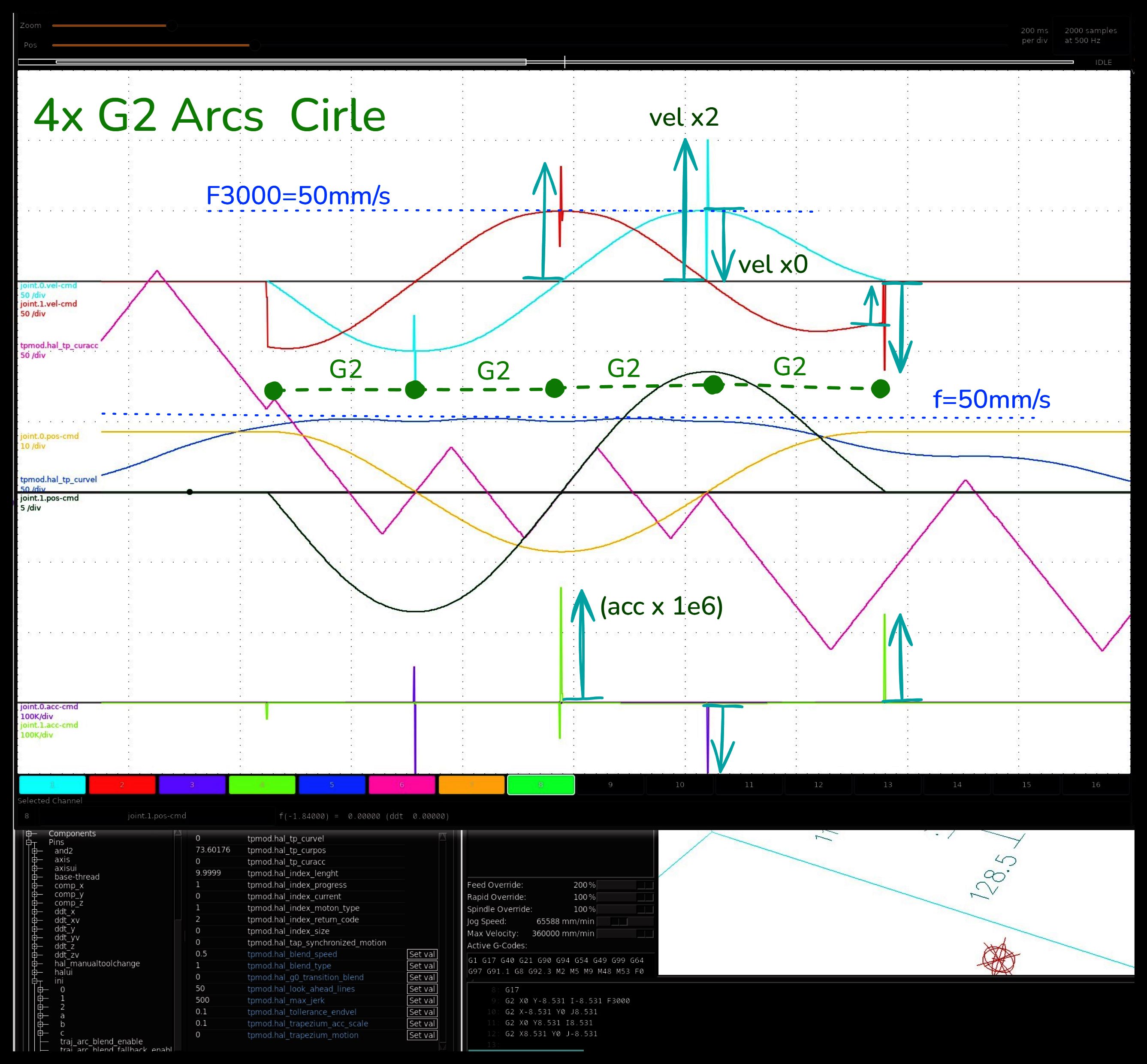Expand the hal_manualtoolchange pin group
The height and width of the screenshot is (1064, 1147).
tap(35, 963)
